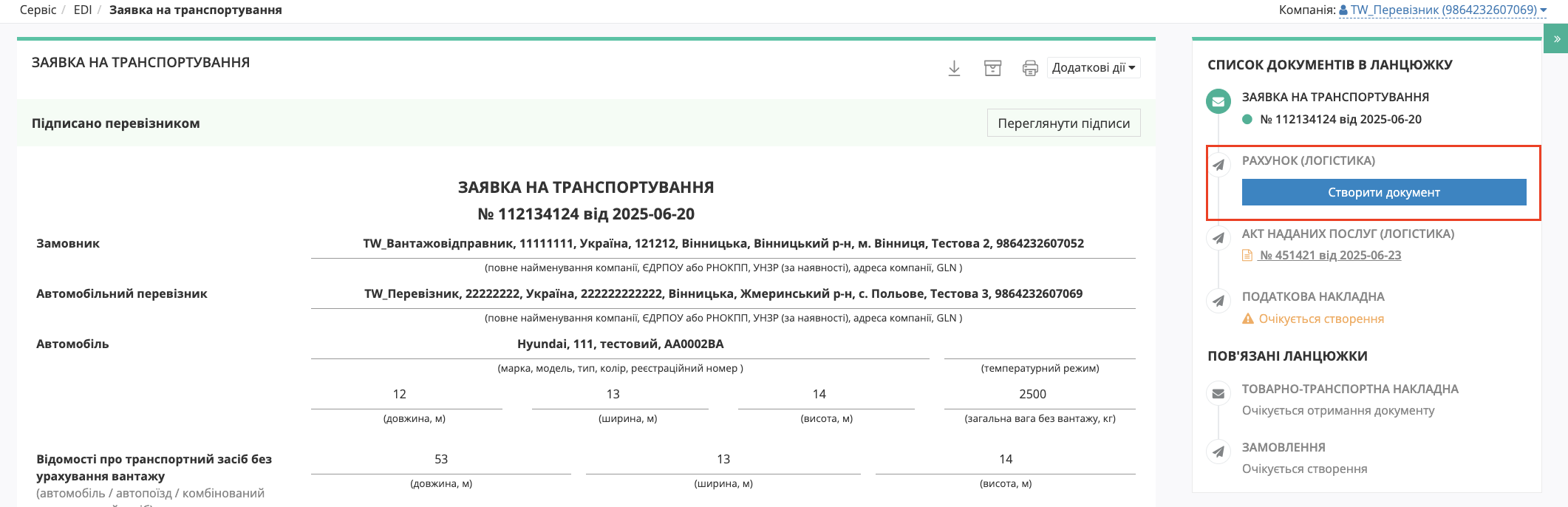Click the green envelope icon for Заявка на транспортування

1218,101
